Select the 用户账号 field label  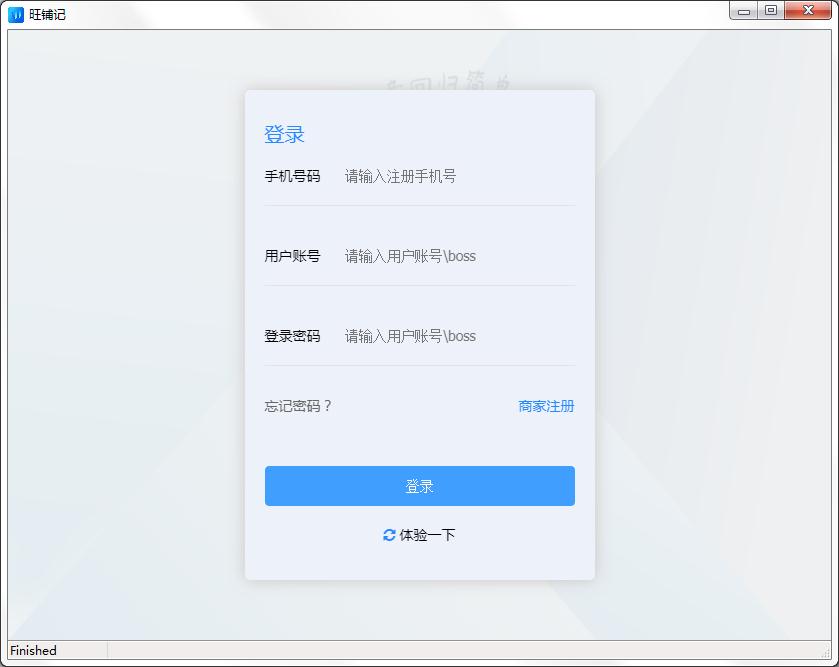pos(293,256)
